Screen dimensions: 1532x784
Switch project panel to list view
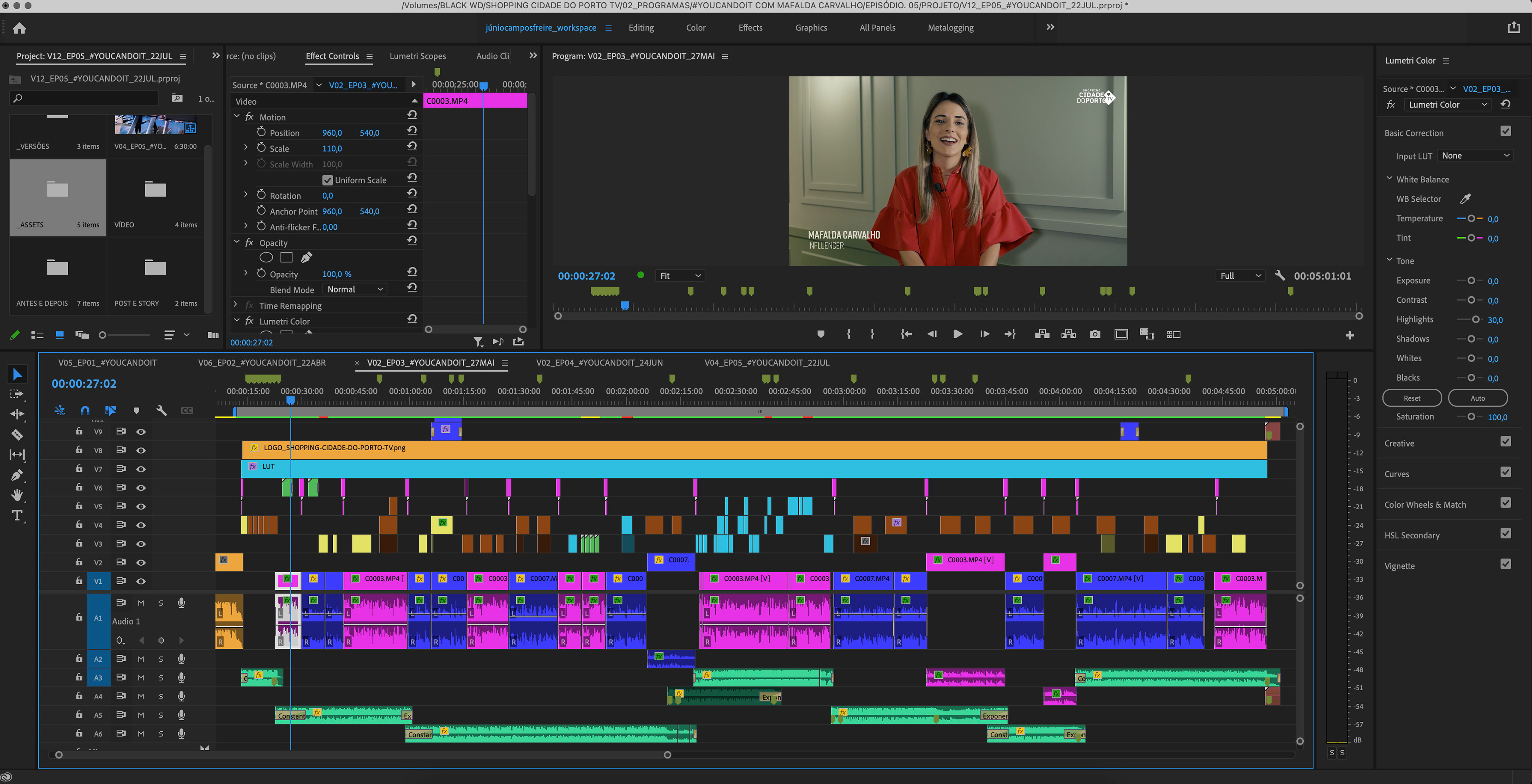tap(37, 335)
